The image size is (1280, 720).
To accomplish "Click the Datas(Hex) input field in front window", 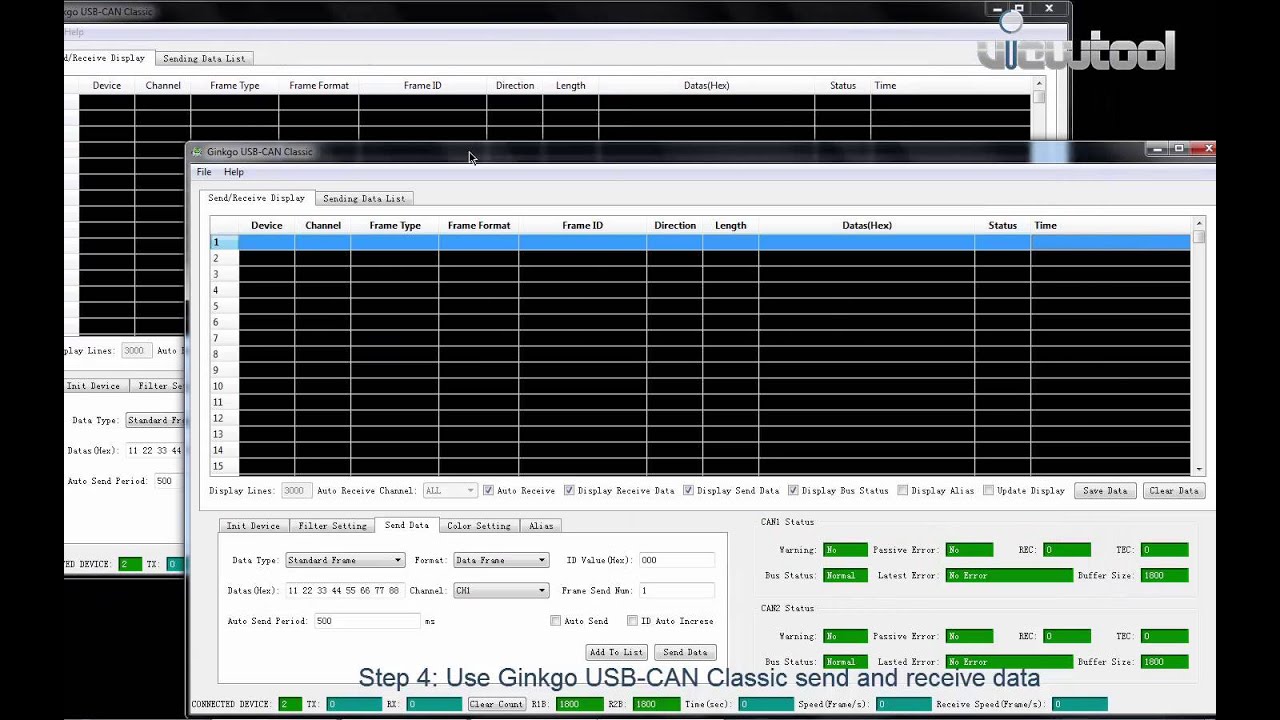I will click(x=345, y=591).
